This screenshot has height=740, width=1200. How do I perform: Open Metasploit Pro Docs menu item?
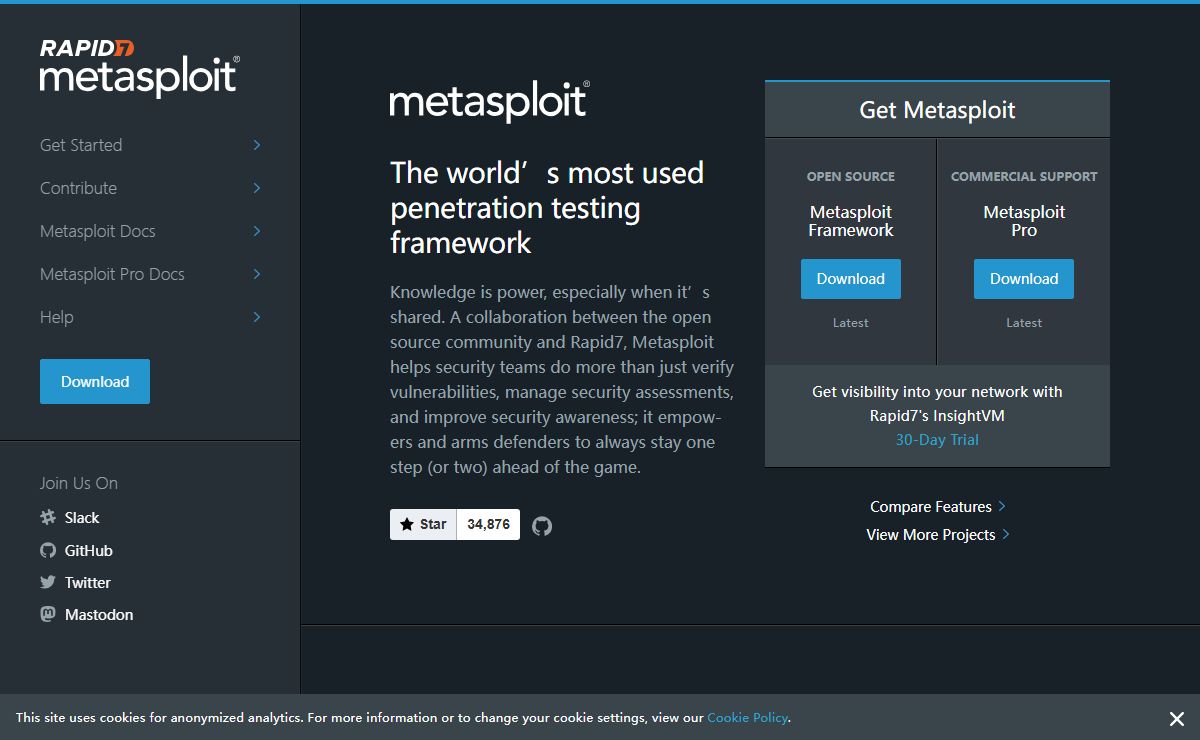(x=112, y=274)
